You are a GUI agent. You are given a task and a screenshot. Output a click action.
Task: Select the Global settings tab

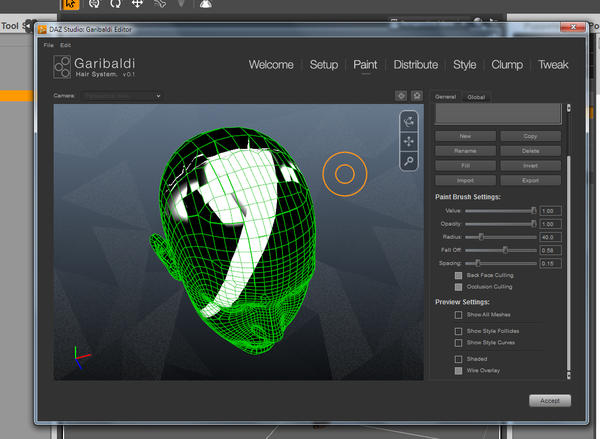tap(476, 97)
